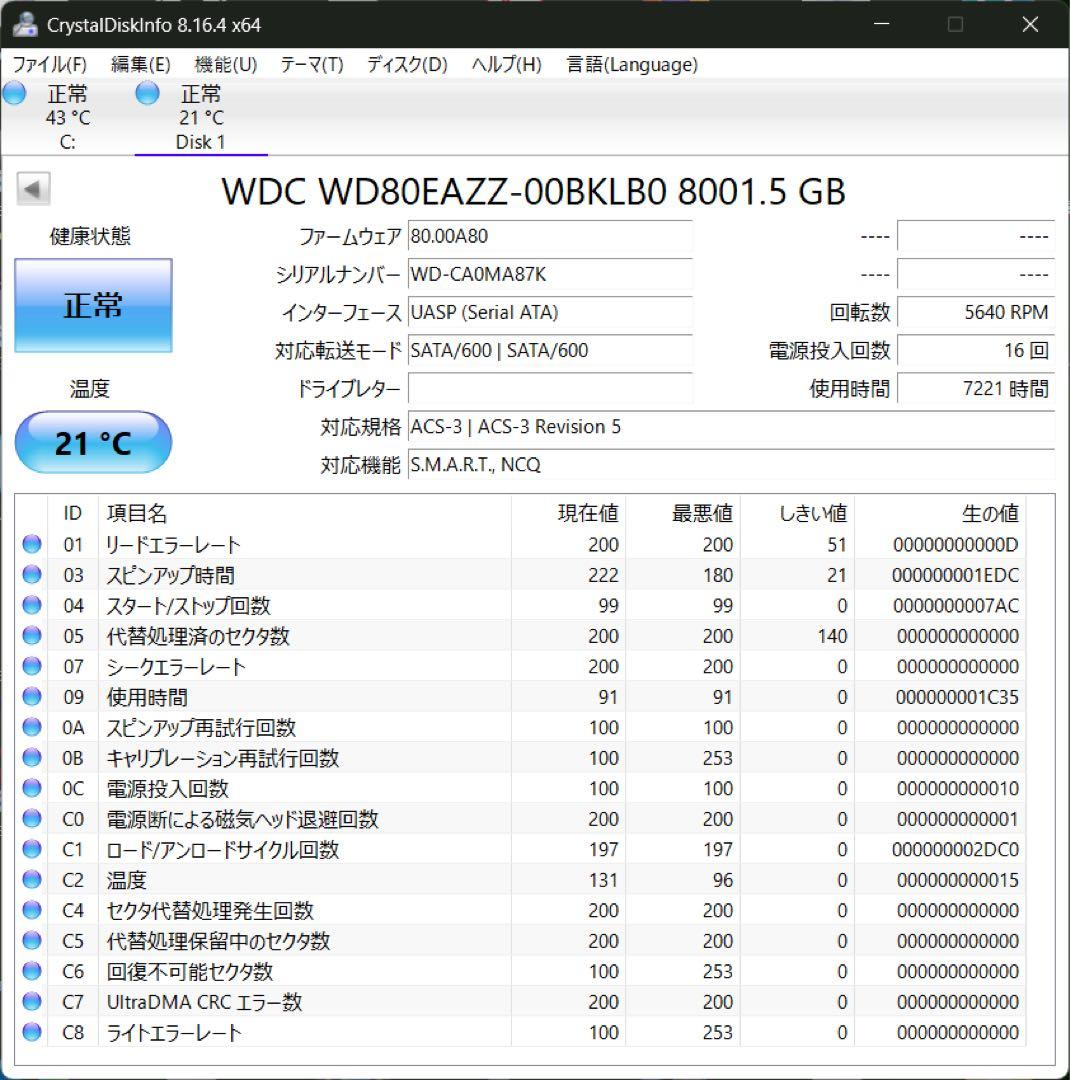Click the status orb for ID 04 row
The width and height of the screenshot is (1070, 1080).
pos(32,605)
